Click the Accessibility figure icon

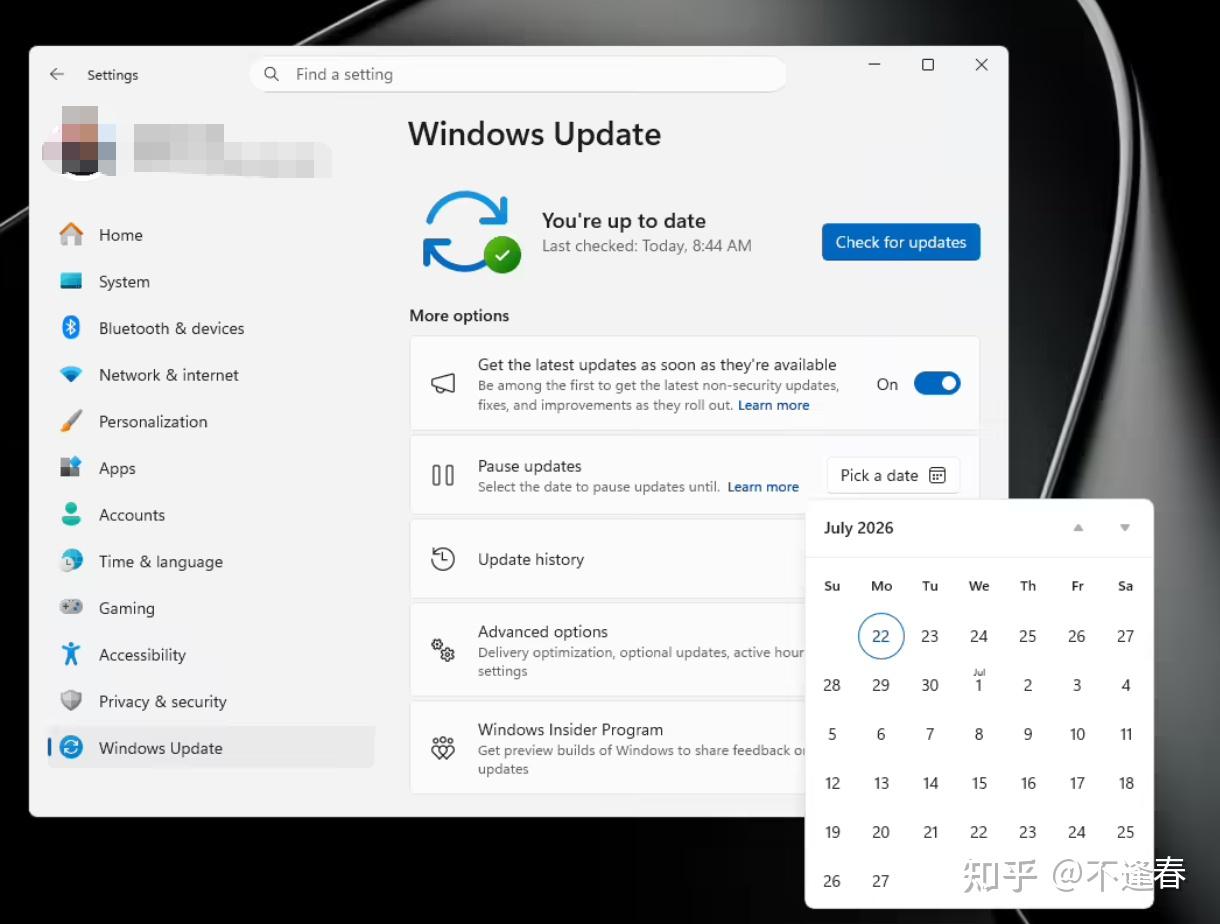(x=71, y=654)
